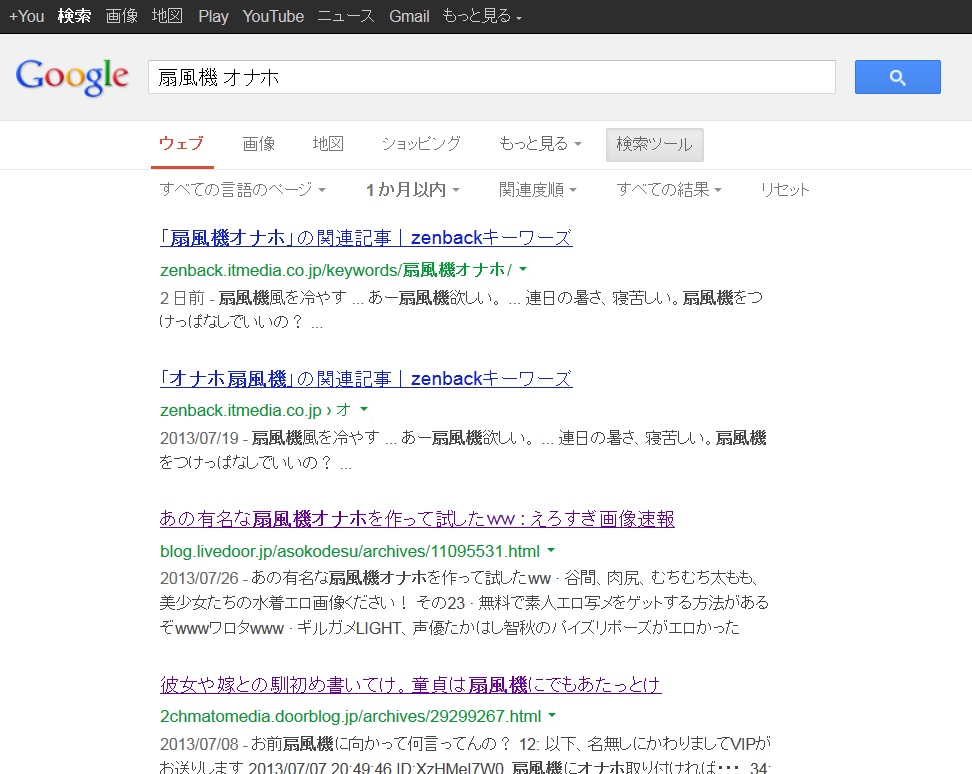Open the すべての結果 dropdown
Viewport: 972px width, 774px height.
[x=668, y=189]
